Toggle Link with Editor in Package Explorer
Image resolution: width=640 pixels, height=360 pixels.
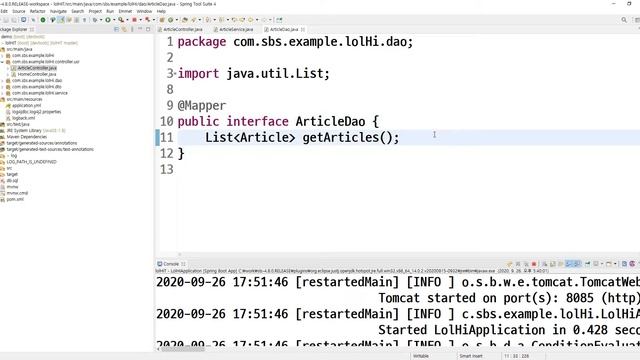coord(124,29)
